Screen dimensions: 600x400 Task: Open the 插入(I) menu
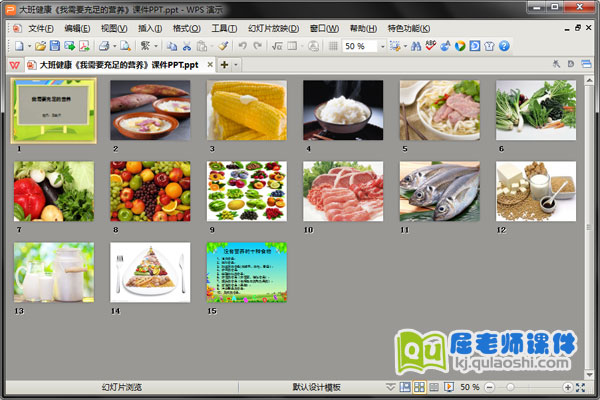(x=150, y=28)
